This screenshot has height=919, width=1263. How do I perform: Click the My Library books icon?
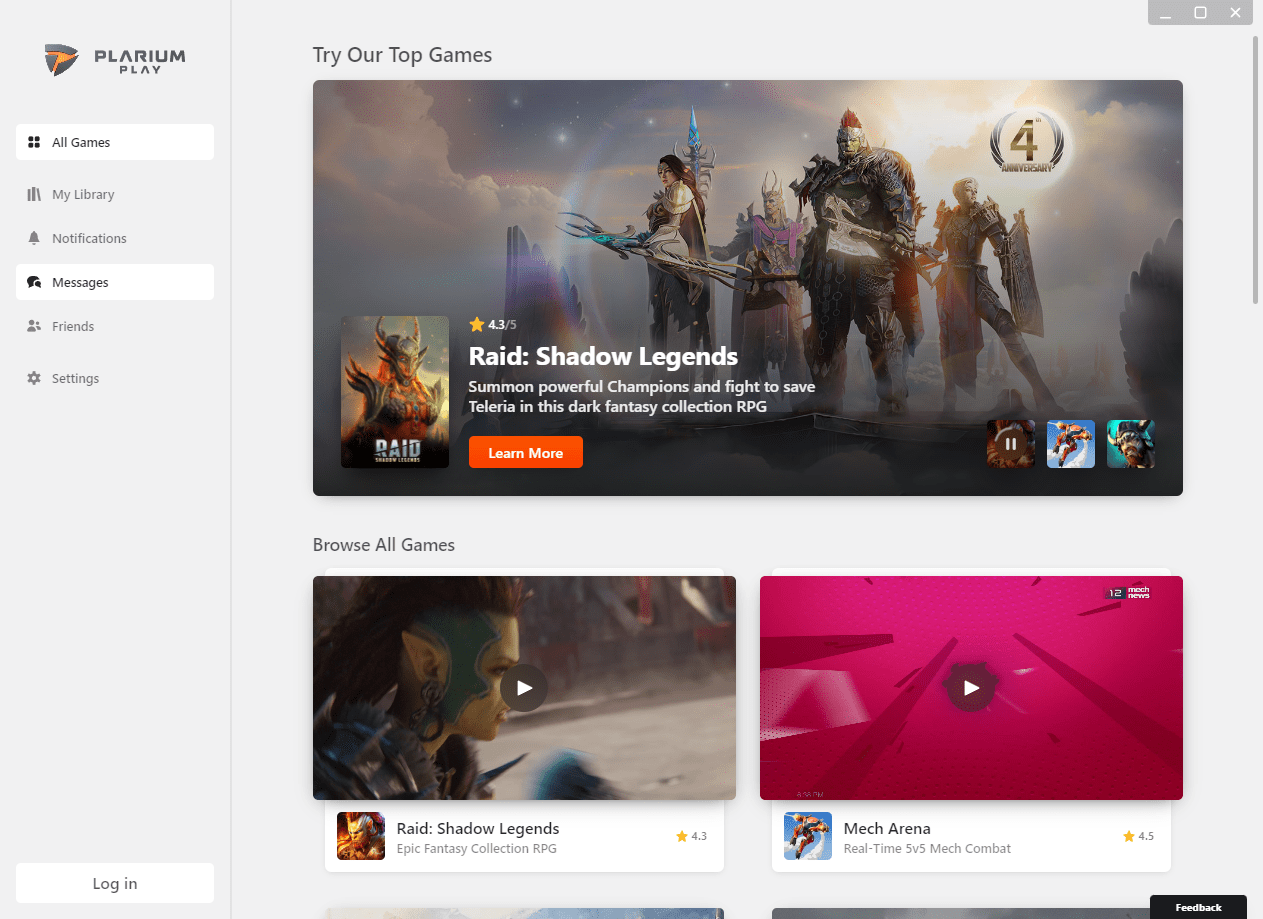(34, 194)
